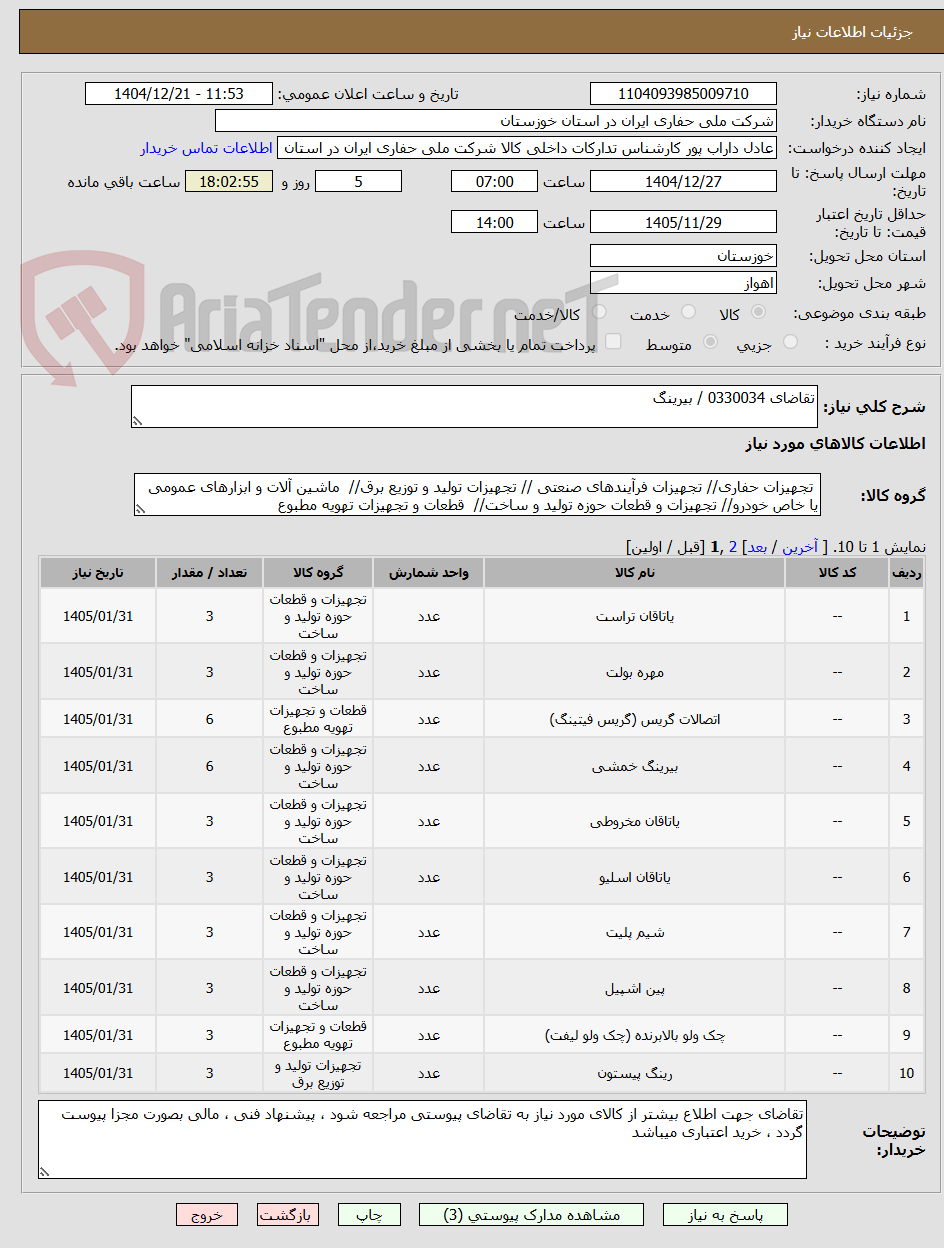Click the چاپ print button

click(x=369, y=1215)
